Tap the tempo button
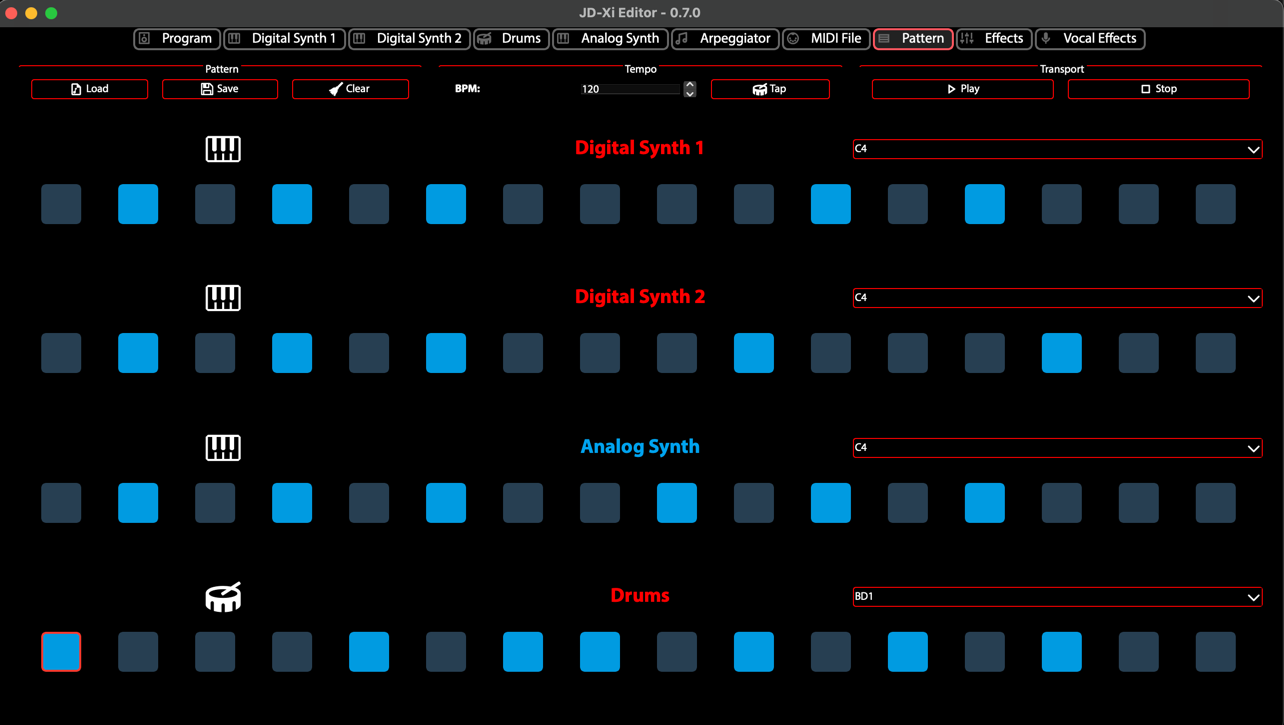This screenshot has height=725, width=1284. 769,89
